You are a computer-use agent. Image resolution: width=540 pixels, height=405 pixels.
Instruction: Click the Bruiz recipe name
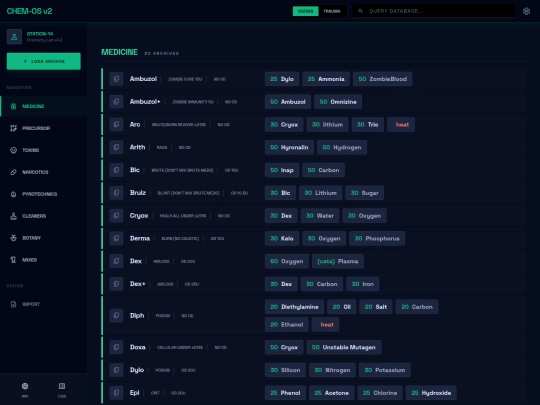138,193
